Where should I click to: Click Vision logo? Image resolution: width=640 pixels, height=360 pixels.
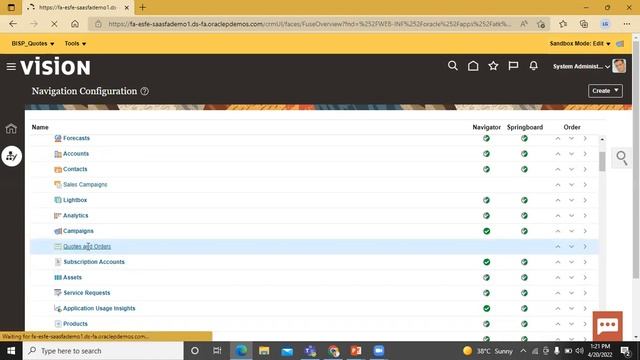56,67
